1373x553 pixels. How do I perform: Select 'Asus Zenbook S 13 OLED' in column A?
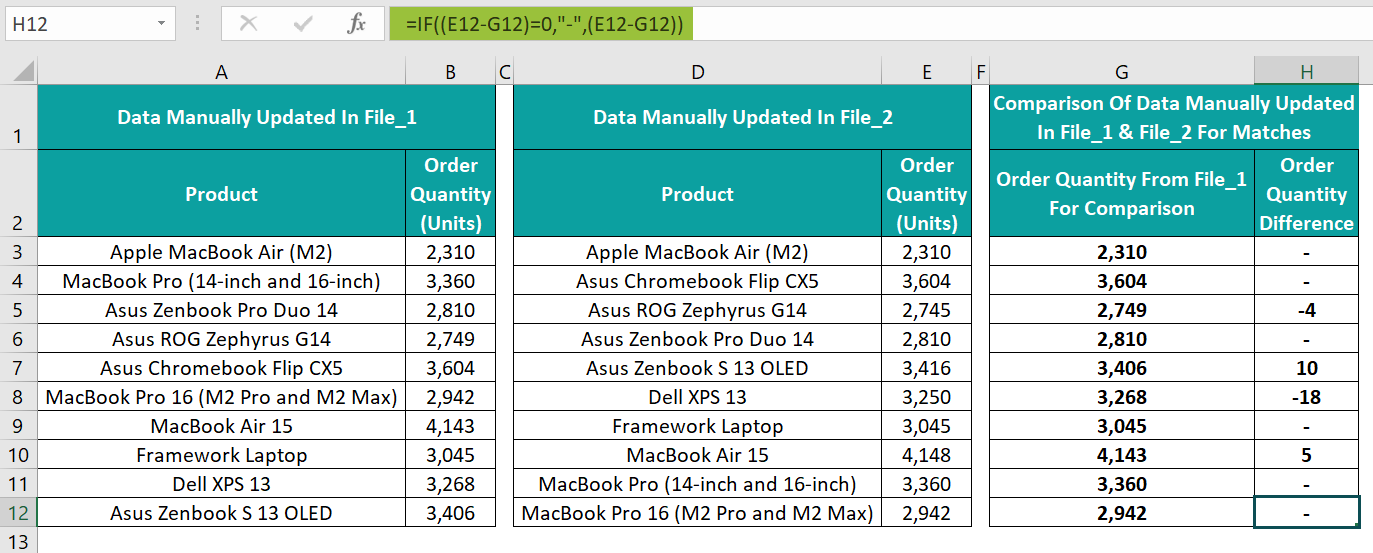point(221,513)
